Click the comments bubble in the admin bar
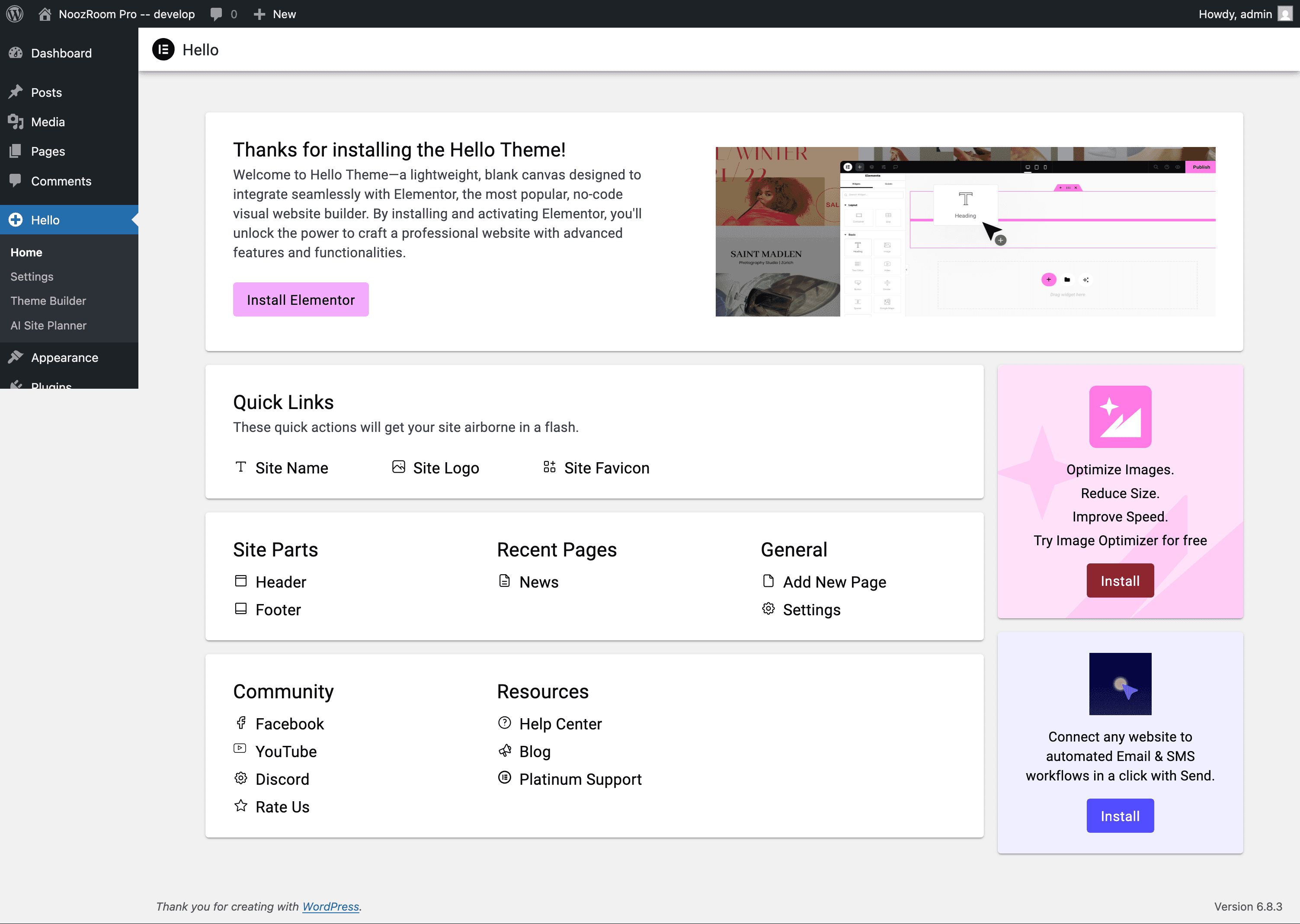This screenshot has width=1300, height=924. 216,14
